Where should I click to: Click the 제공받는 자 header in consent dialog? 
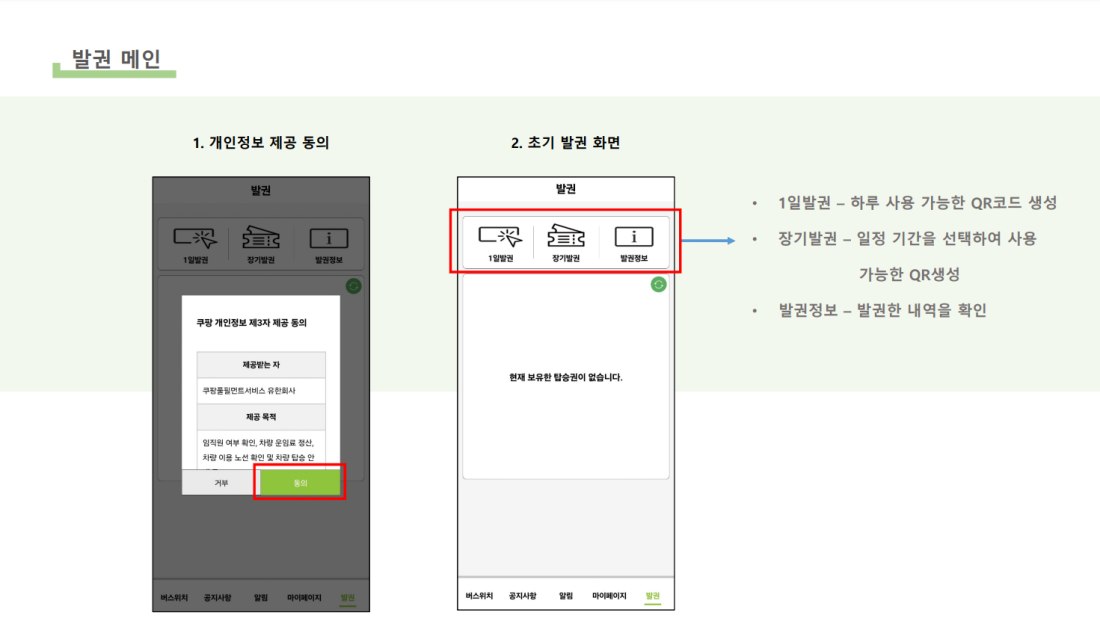click(261, 365)
